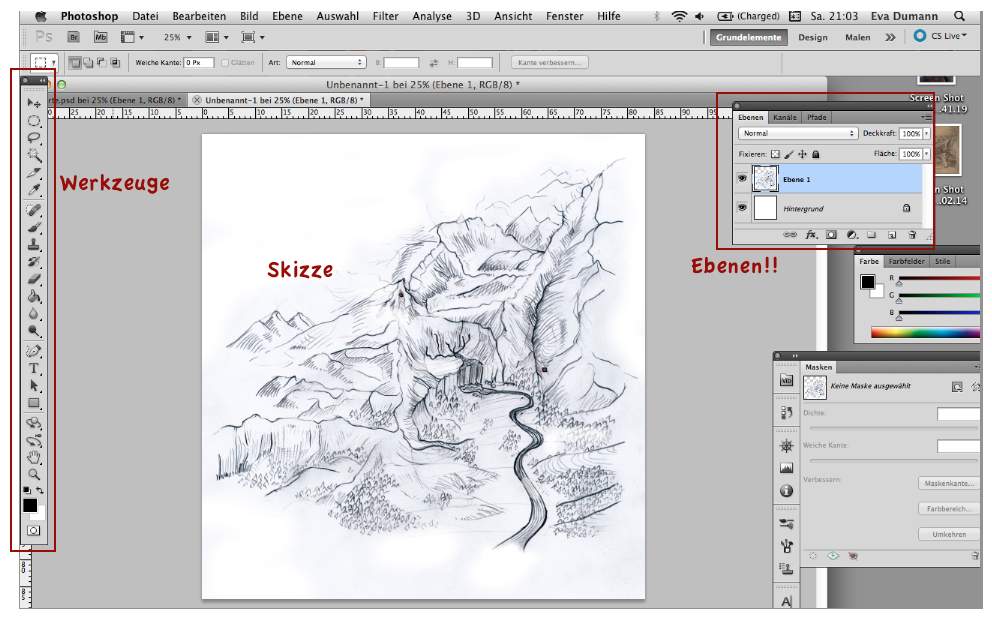Launch Bridge with the Br button

74,37
